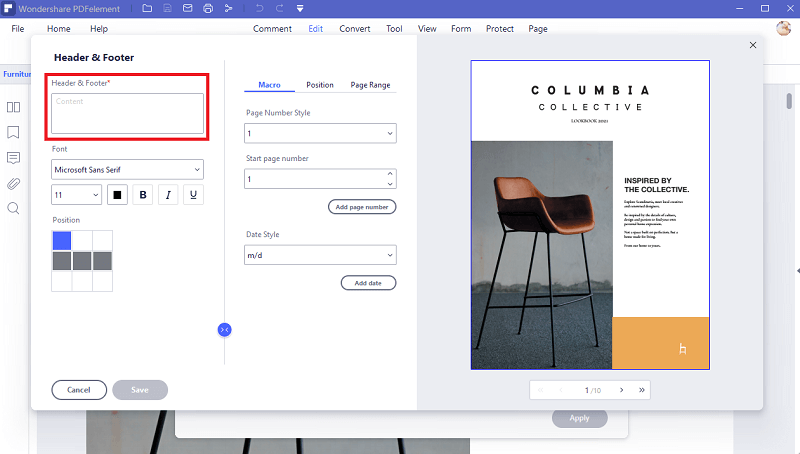Open the bookmarks panel icon
Screen dimensions: 800x454
tap(13, 132)
